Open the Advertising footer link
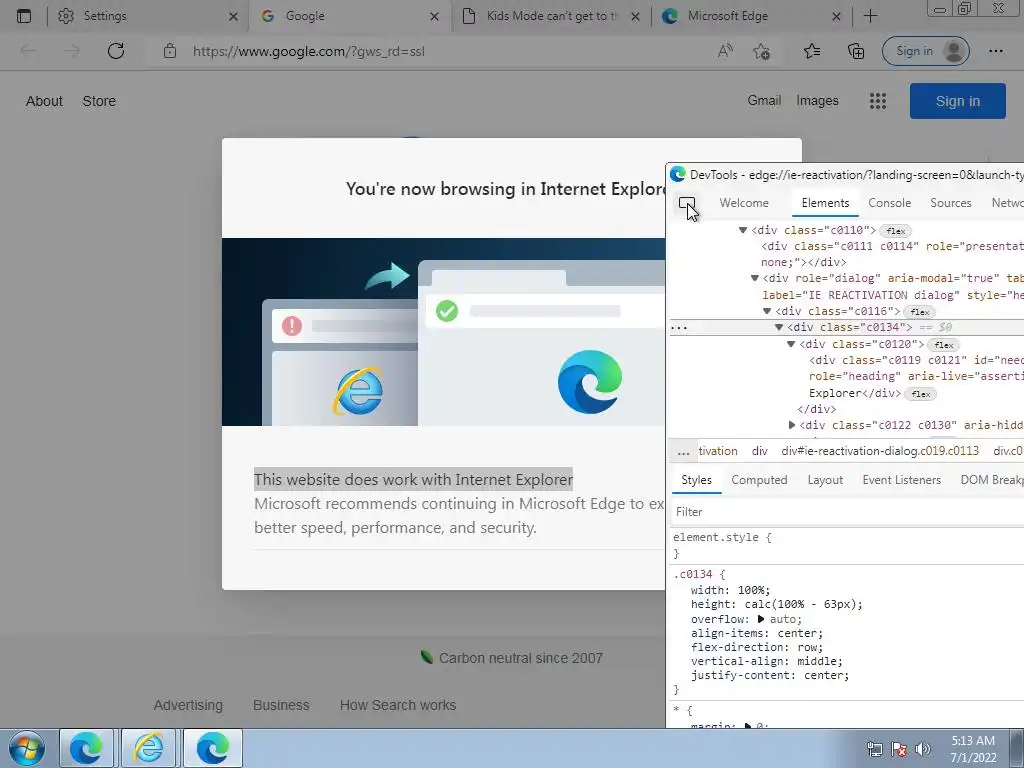This screenshot has width=1024, height=768. pos(188,705)
